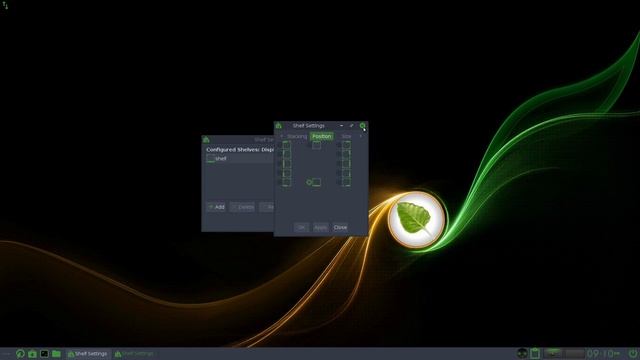Click the Add button in background window
This screenshot has width=640, height=360.
pyautogui.click(x=216, y=207)
